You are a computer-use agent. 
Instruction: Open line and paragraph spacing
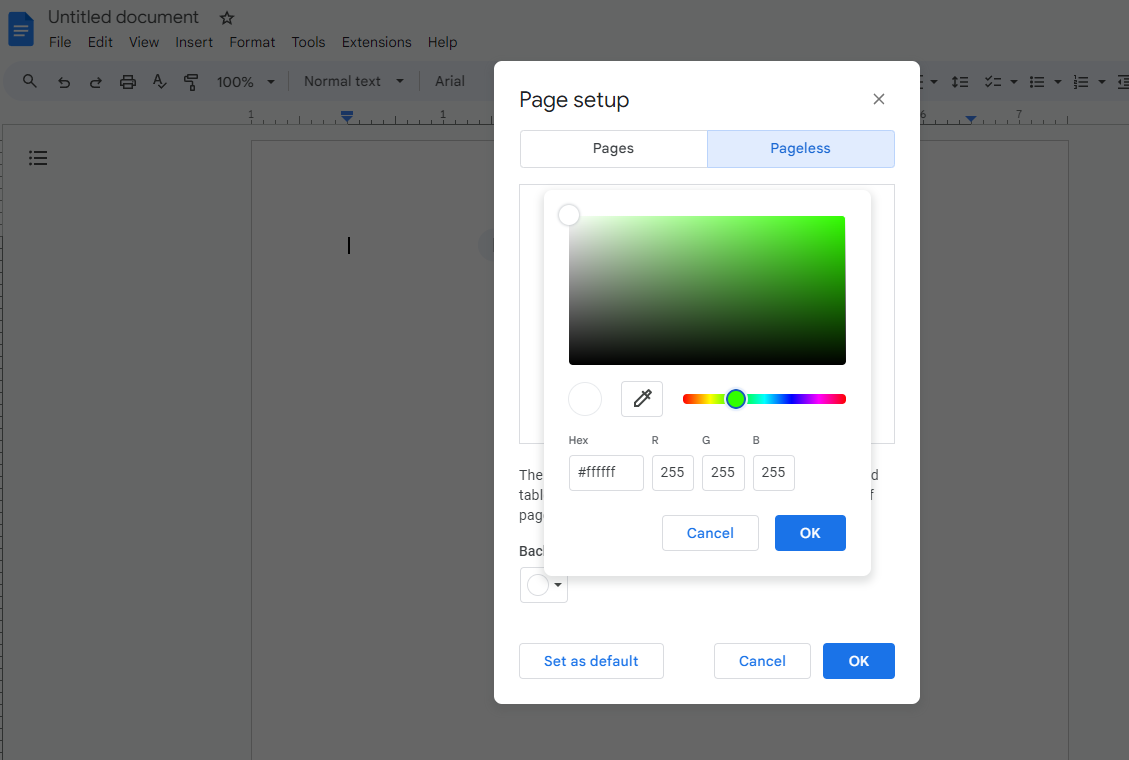[960, 82]
